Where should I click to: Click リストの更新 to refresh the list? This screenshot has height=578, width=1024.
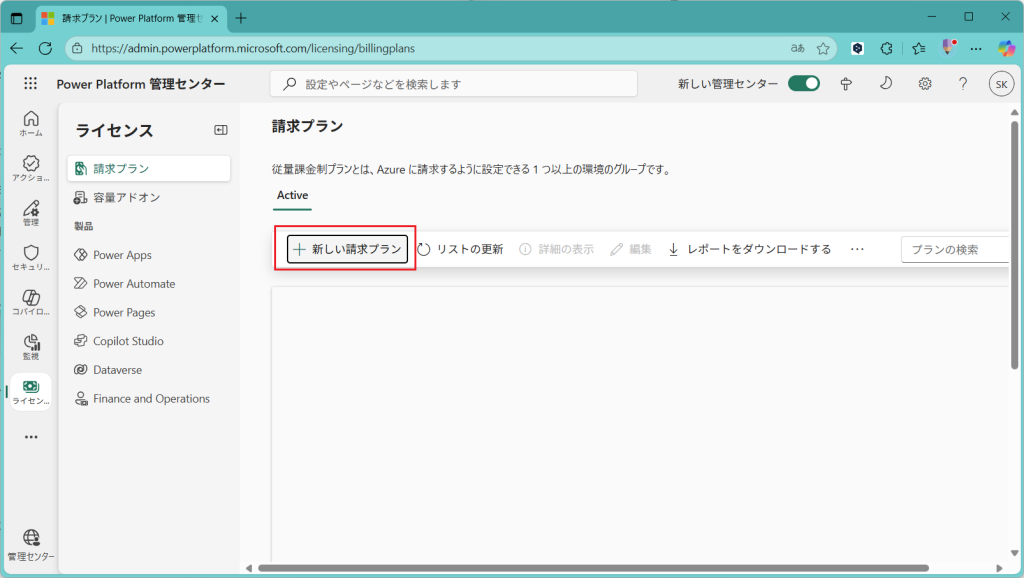pyautogui.click(x=460, y=249)
